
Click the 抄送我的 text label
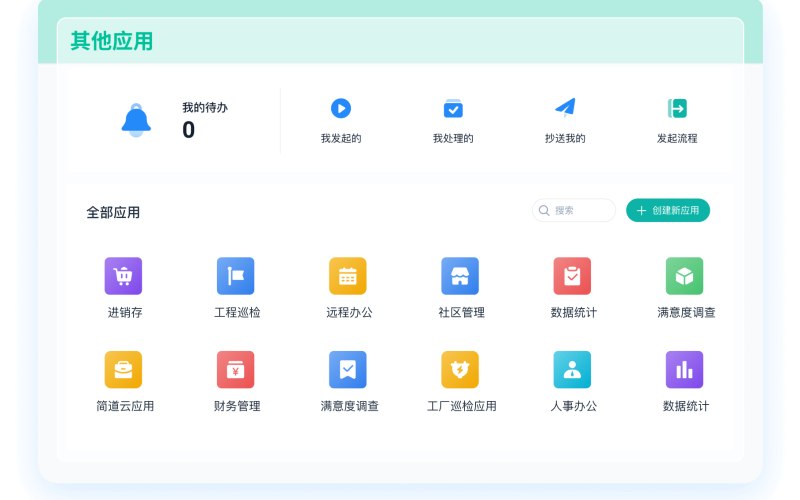coord(565,138)
